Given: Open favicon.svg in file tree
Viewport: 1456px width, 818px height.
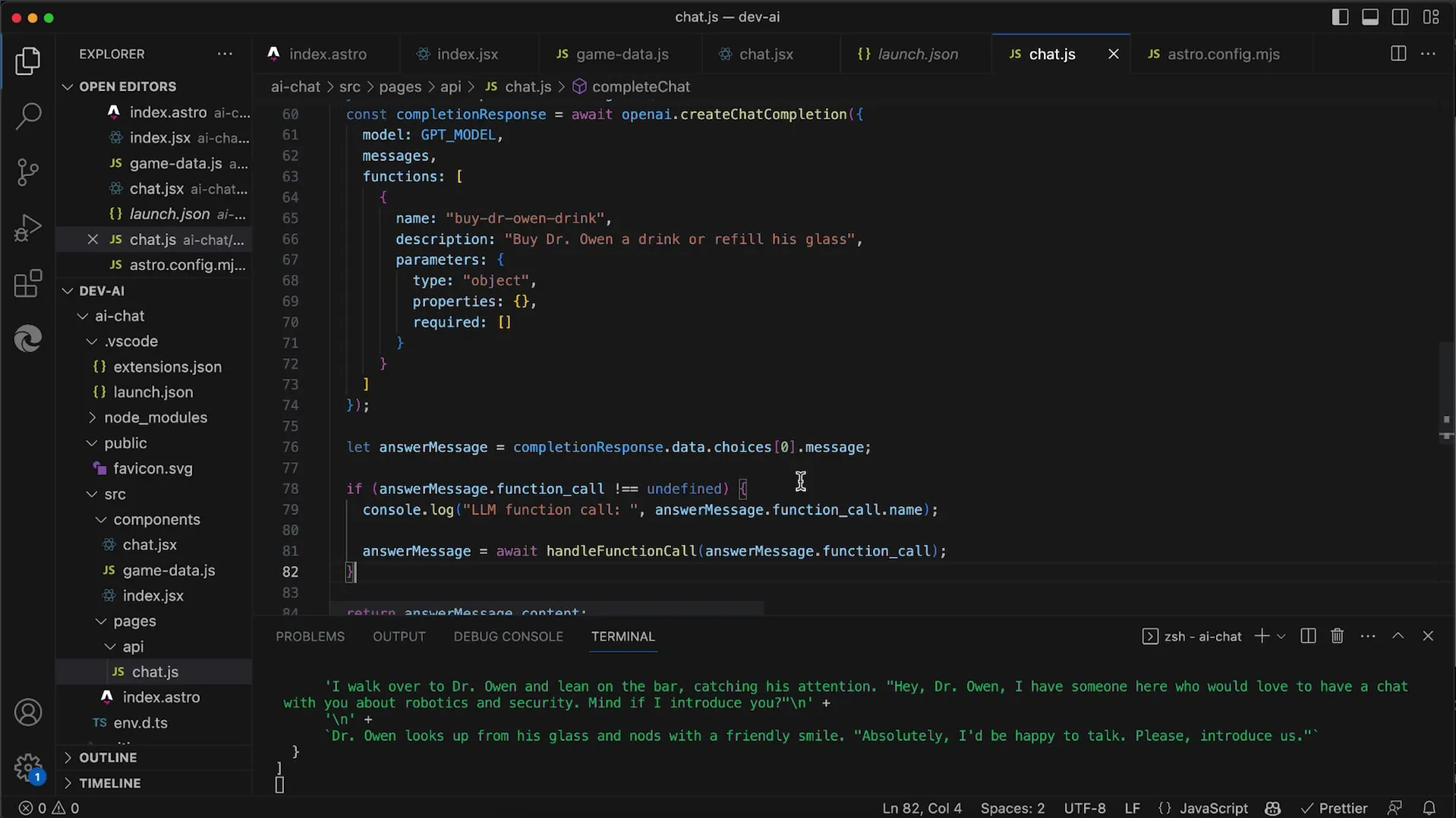Looking at the screenshot, I should point(153,469).
